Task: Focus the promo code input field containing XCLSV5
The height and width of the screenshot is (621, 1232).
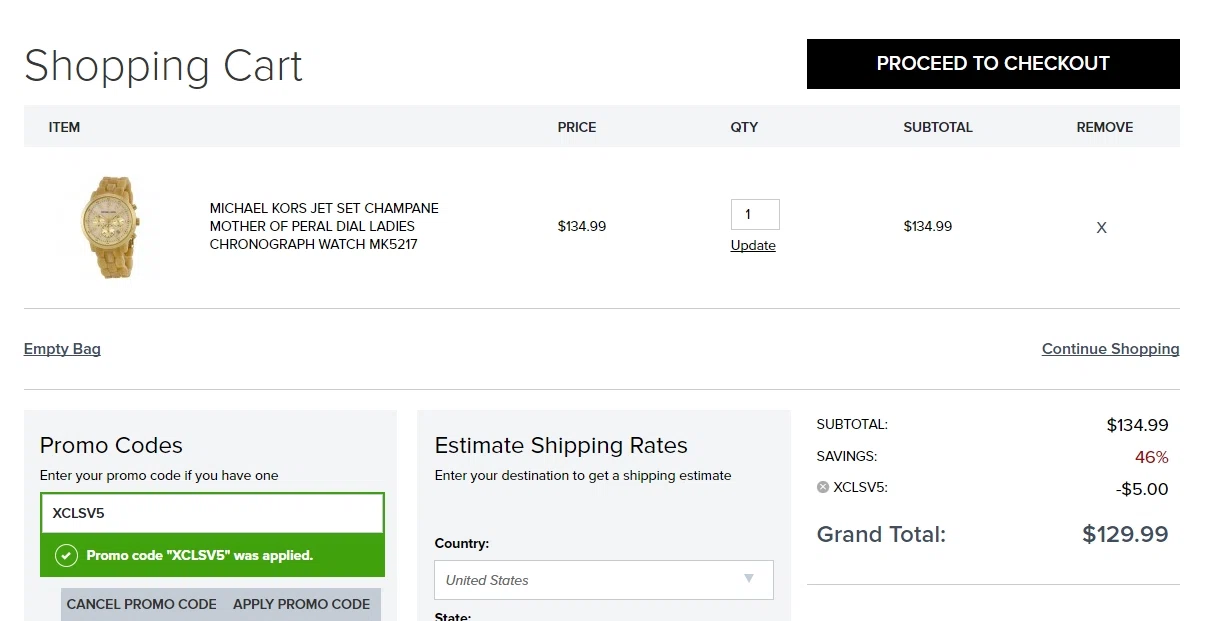Action: 212,513
